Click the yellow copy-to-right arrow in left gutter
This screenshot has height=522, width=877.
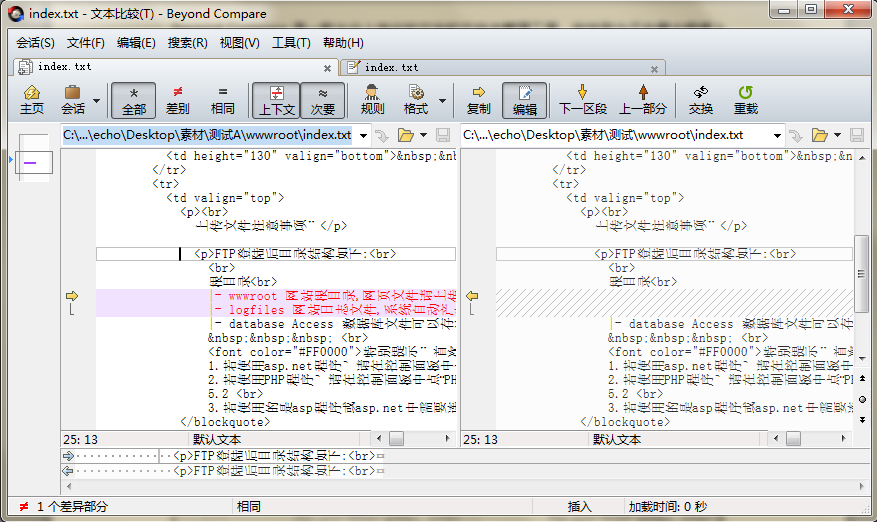[x=72, y=296]
